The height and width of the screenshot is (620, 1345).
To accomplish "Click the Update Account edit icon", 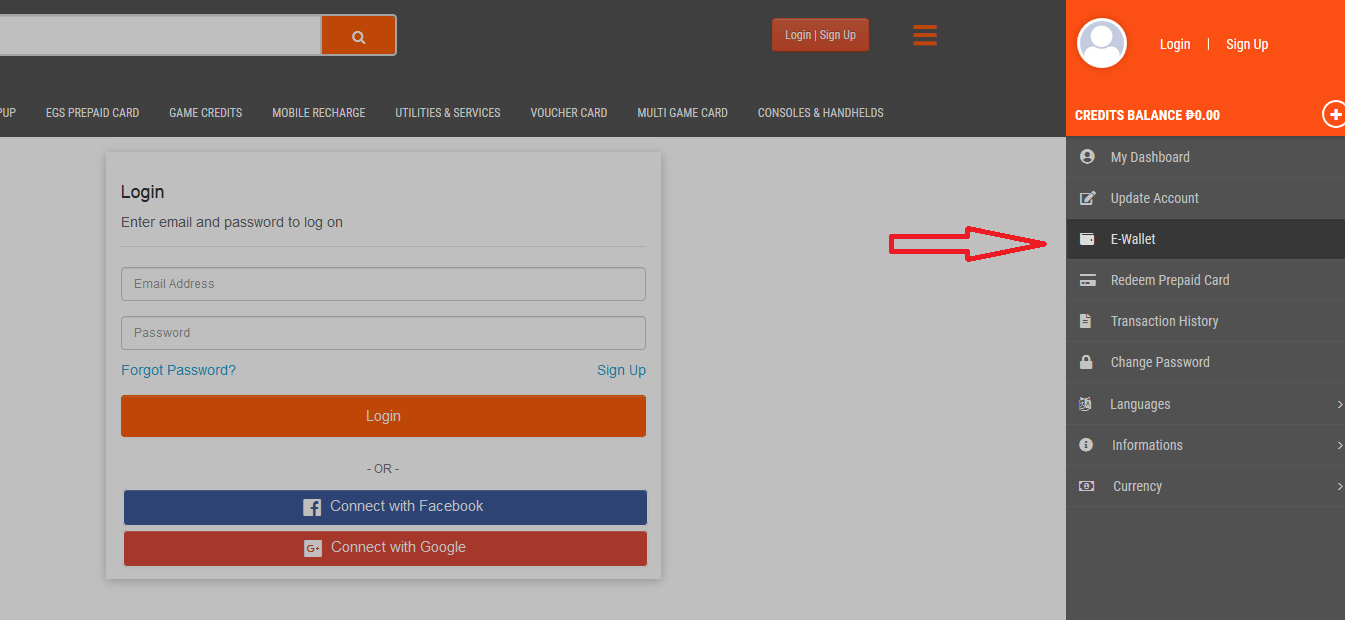I will (1088, 198).
